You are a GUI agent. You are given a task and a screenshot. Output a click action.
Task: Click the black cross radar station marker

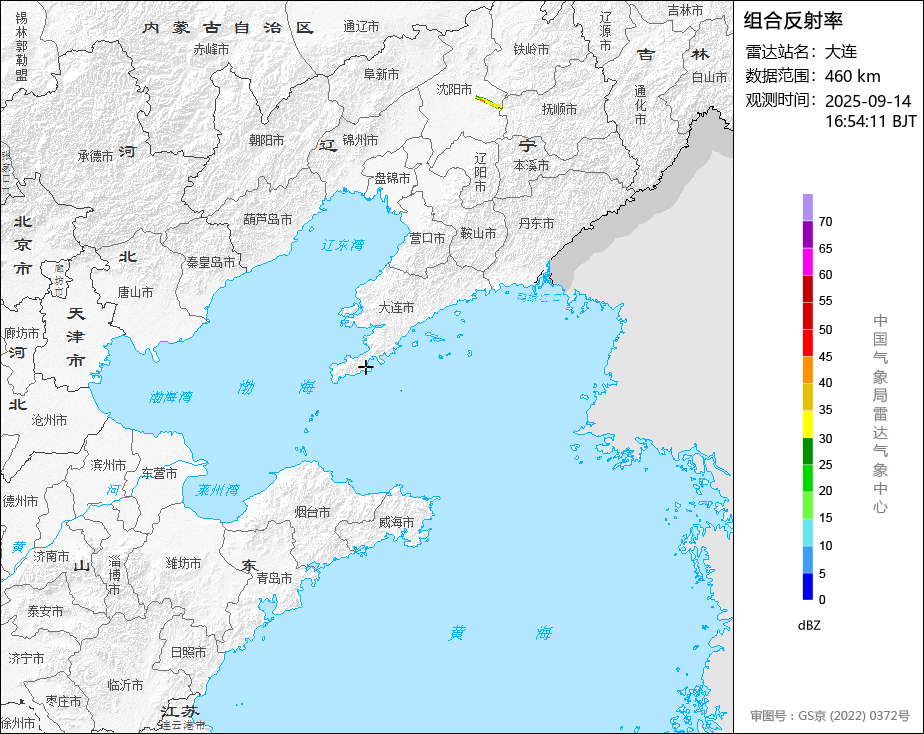365,368
